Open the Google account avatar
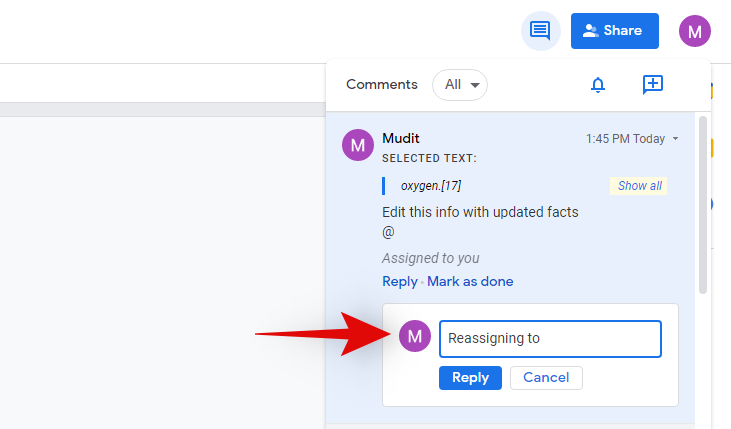 [x=695, y=31]
